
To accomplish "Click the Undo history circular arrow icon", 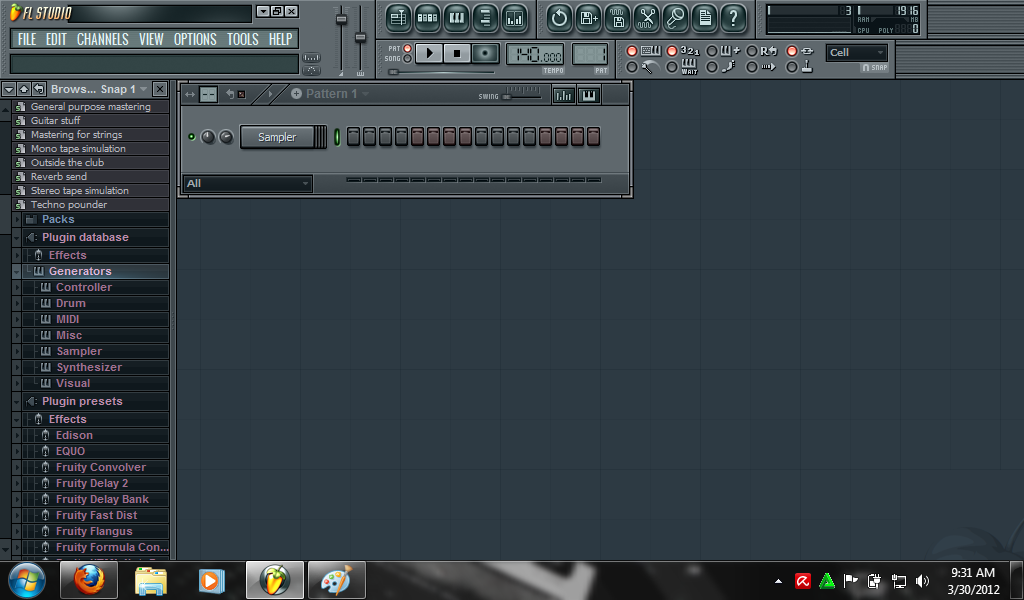I will click(x=559, y=18).
